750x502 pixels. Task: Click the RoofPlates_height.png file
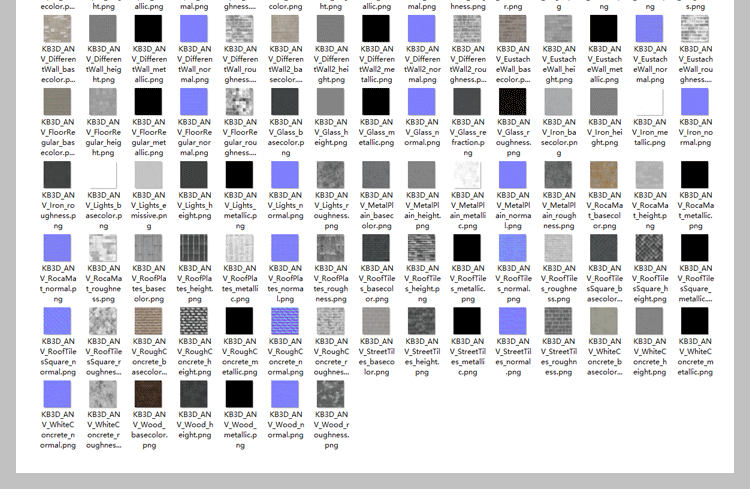coord(194,248)
